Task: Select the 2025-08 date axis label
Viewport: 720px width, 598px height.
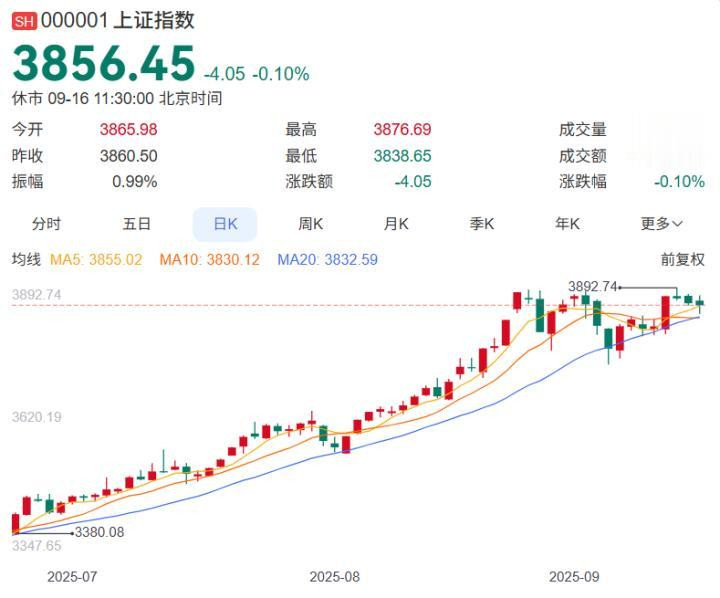Action: click(x=334, y=577)
